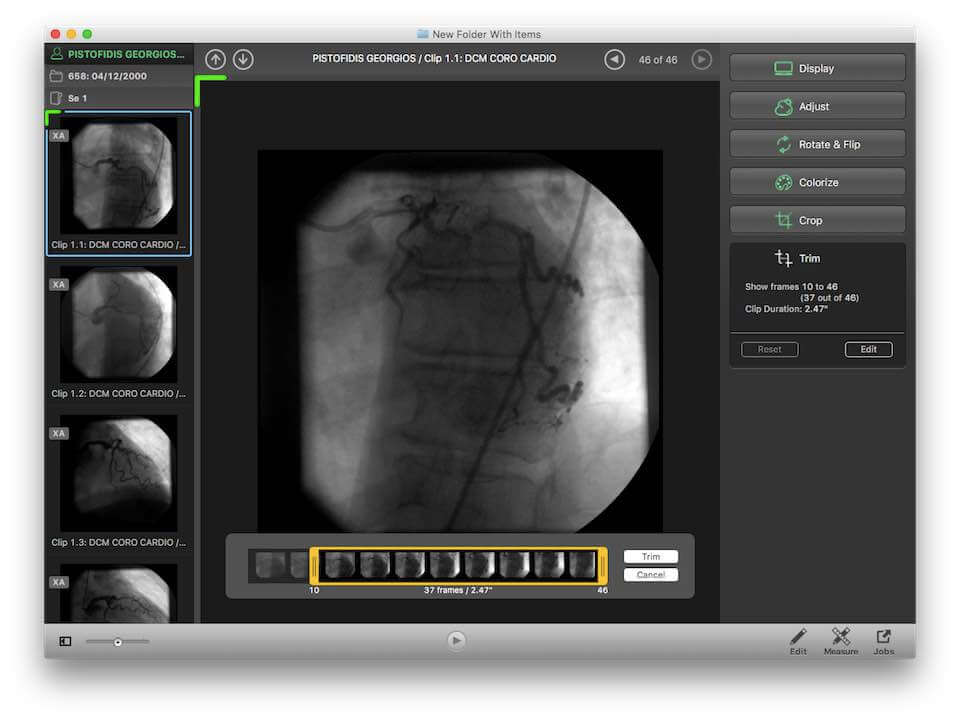
Task: Open the Colorize section
Action: [x=817, y=182]
